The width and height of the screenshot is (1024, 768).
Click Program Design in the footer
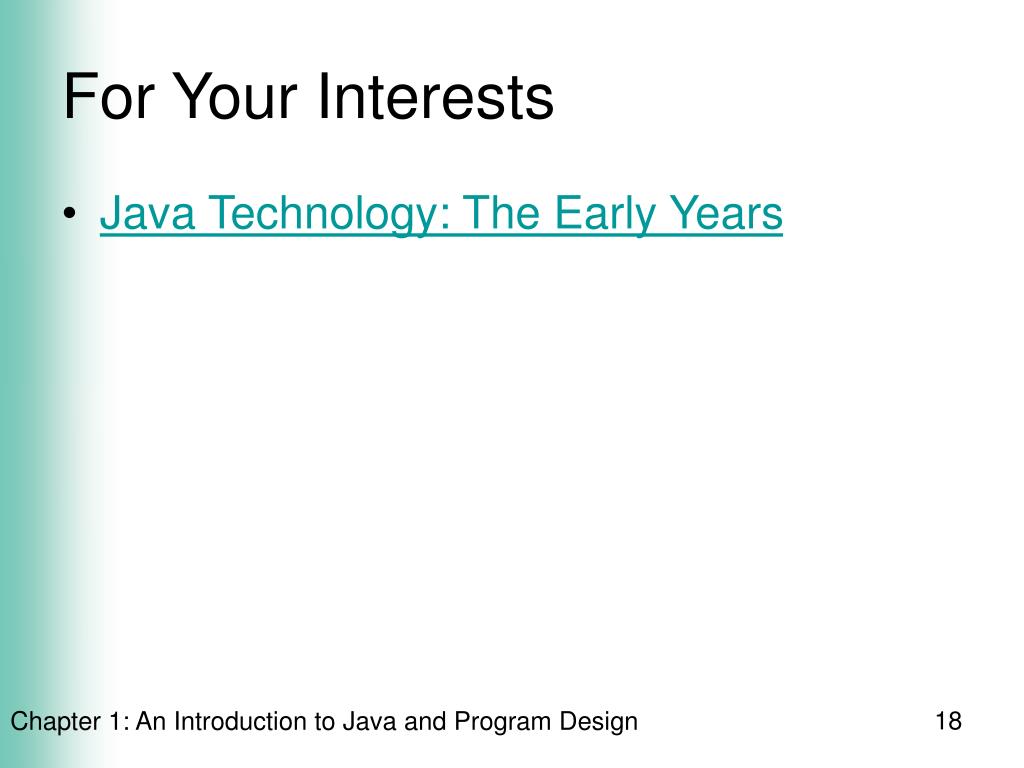pyautogui.click(x=546, y=722)
